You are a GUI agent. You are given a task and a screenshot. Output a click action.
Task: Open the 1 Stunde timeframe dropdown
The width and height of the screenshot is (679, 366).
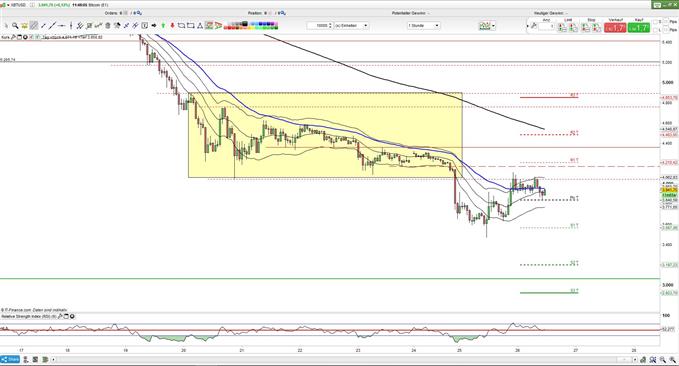pyautogui.click(x=424, y=26)
